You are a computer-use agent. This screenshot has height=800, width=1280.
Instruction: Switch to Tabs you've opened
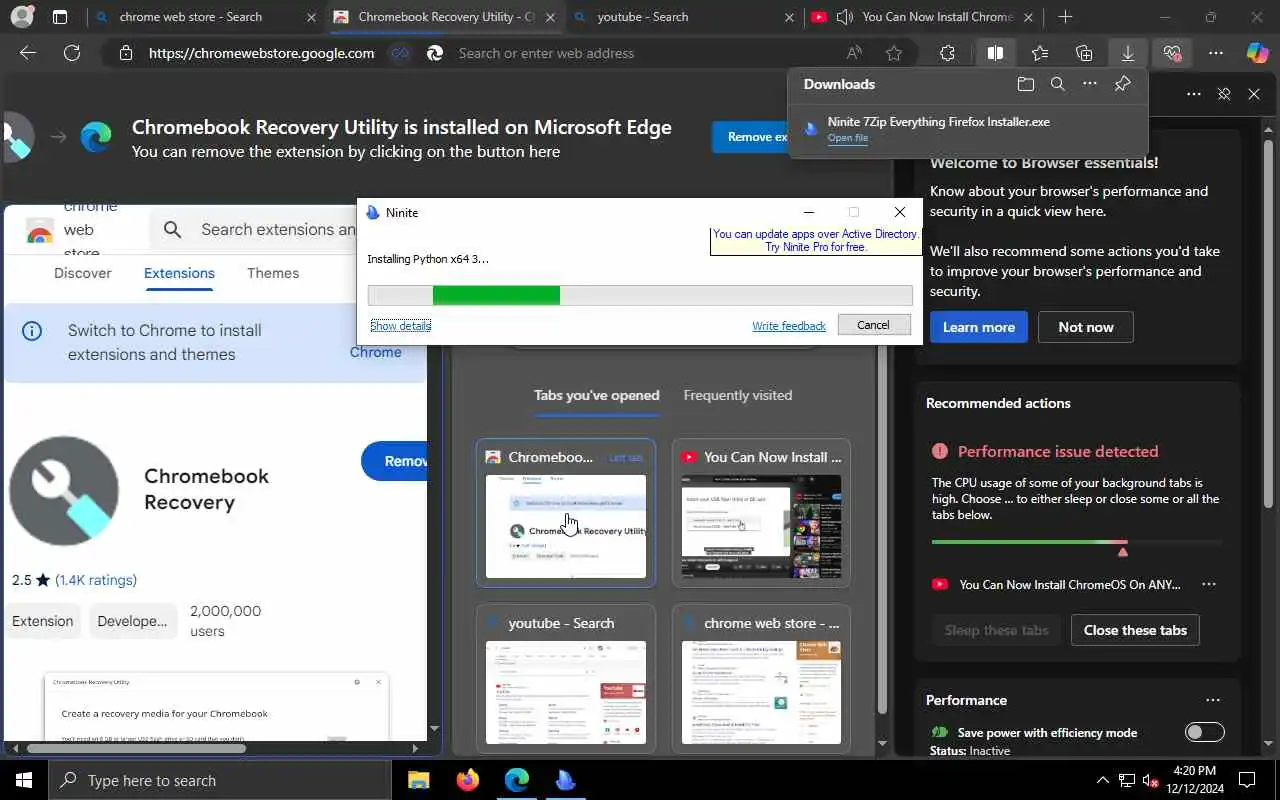coord(597,395)
